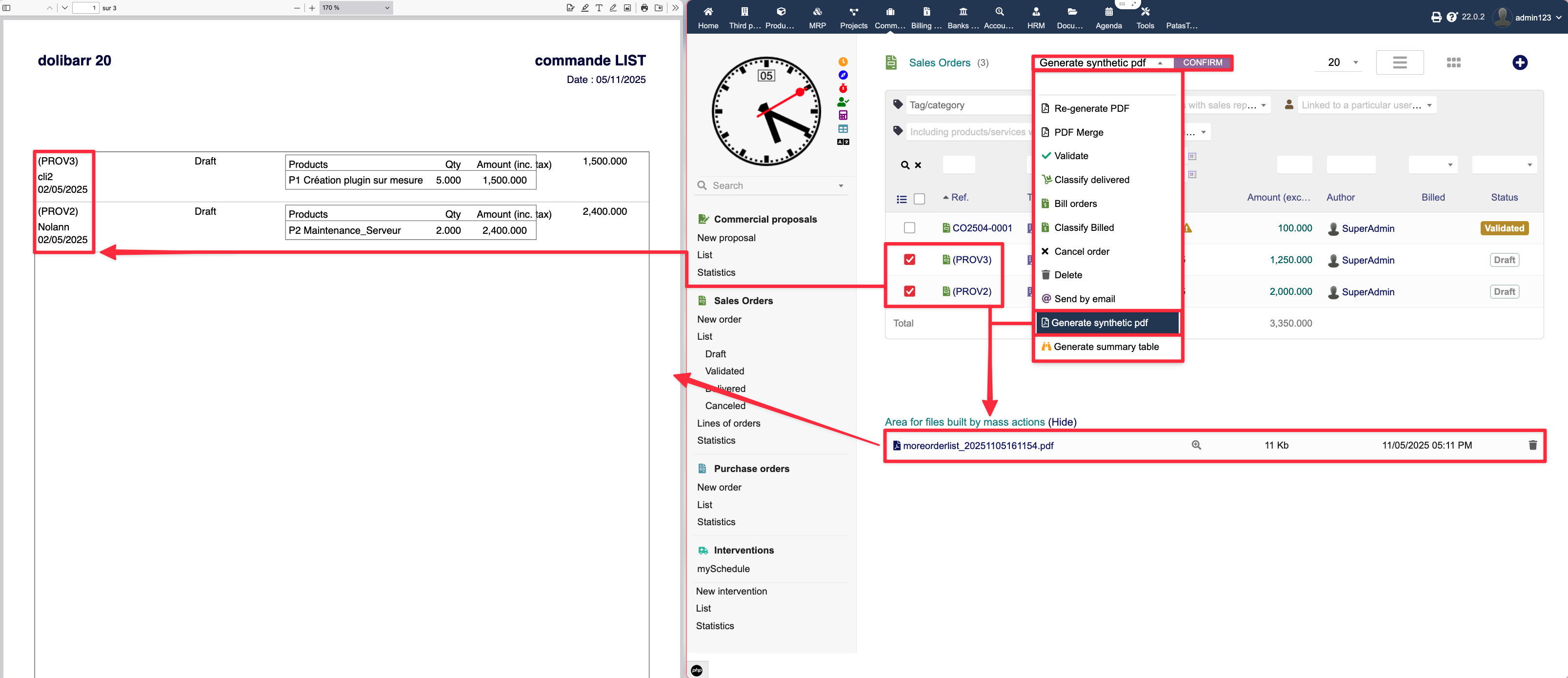Image resolution: width=1568 pixels, height=678 pixels.
Task: Select the PDF Merge mass action
Action: point(1078,132)
